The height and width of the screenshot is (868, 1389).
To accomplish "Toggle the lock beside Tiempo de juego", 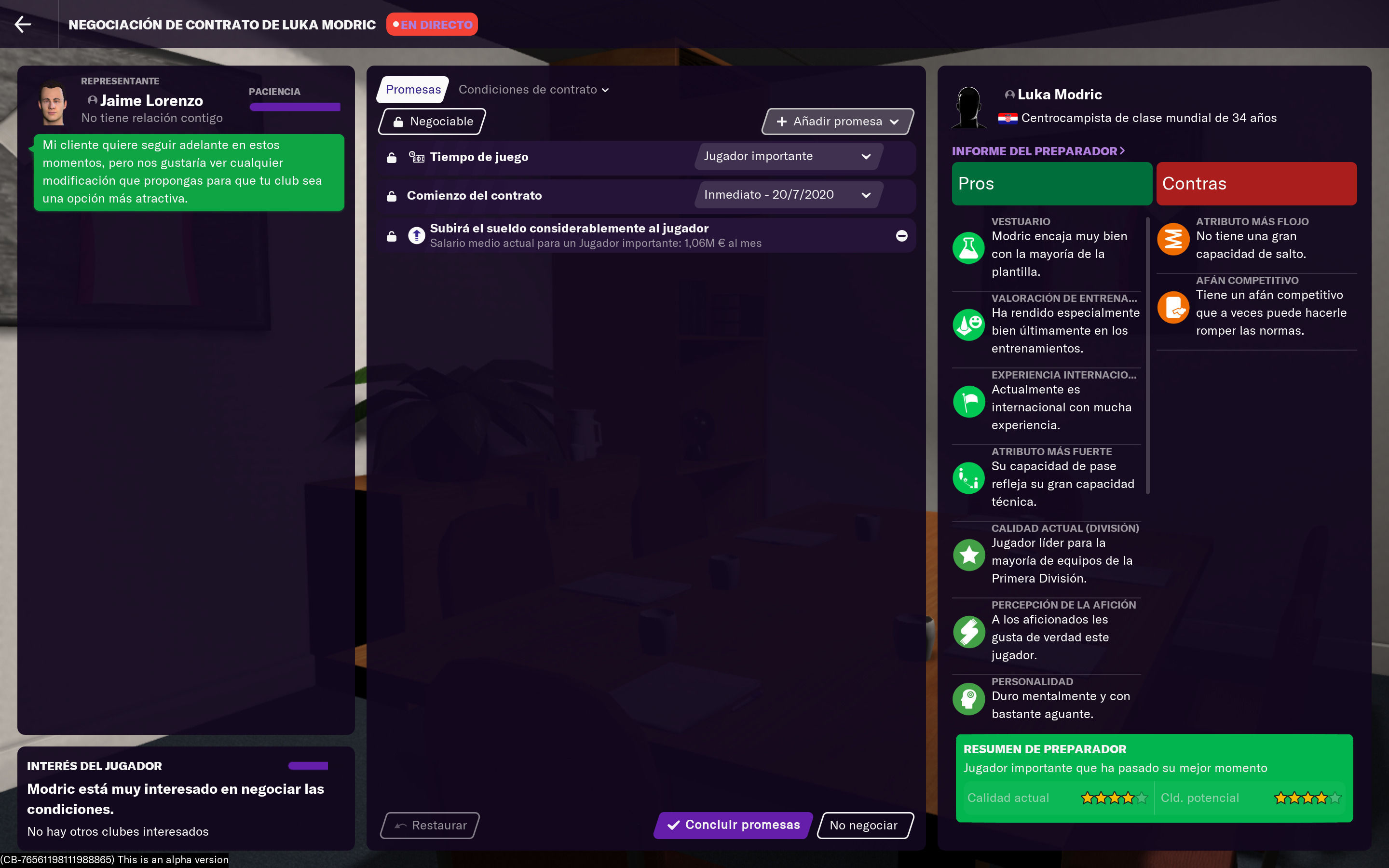I will click(392, 157).
